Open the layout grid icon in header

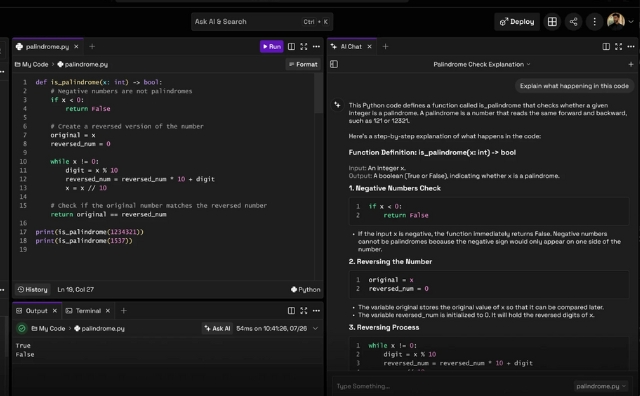tap(552, 22)
